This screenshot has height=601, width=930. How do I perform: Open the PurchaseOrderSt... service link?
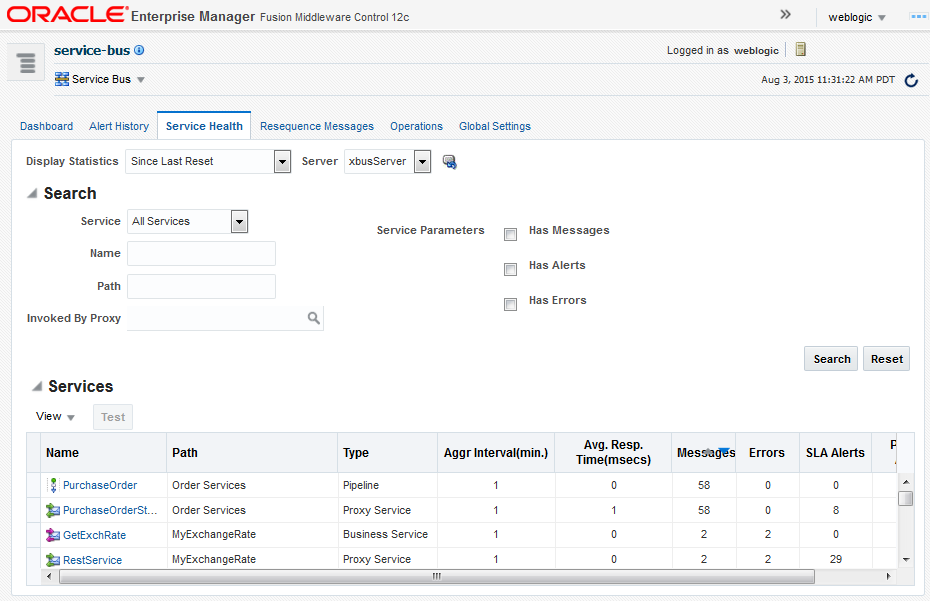tap(110, 510)
